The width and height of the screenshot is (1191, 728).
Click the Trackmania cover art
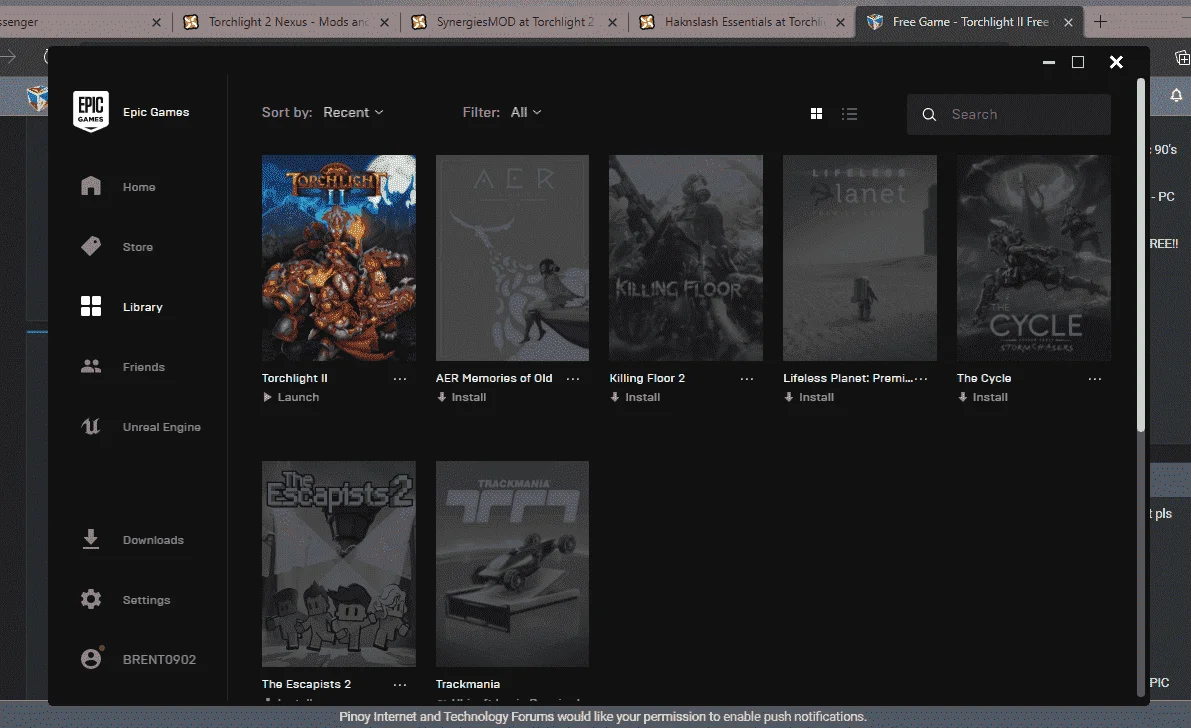point(512,564)
